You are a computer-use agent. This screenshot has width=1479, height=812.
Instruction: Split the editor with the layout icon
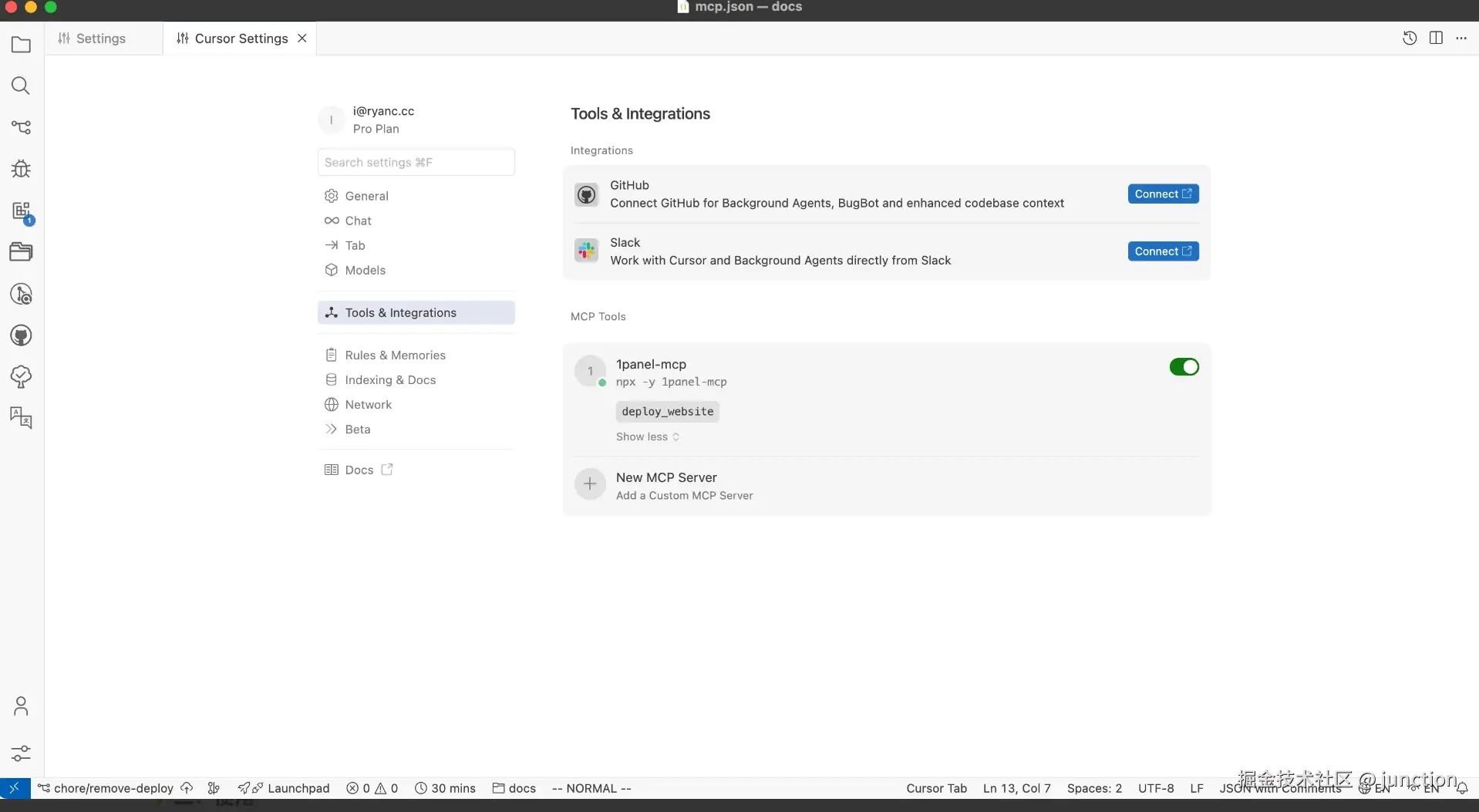[1436, 39]
